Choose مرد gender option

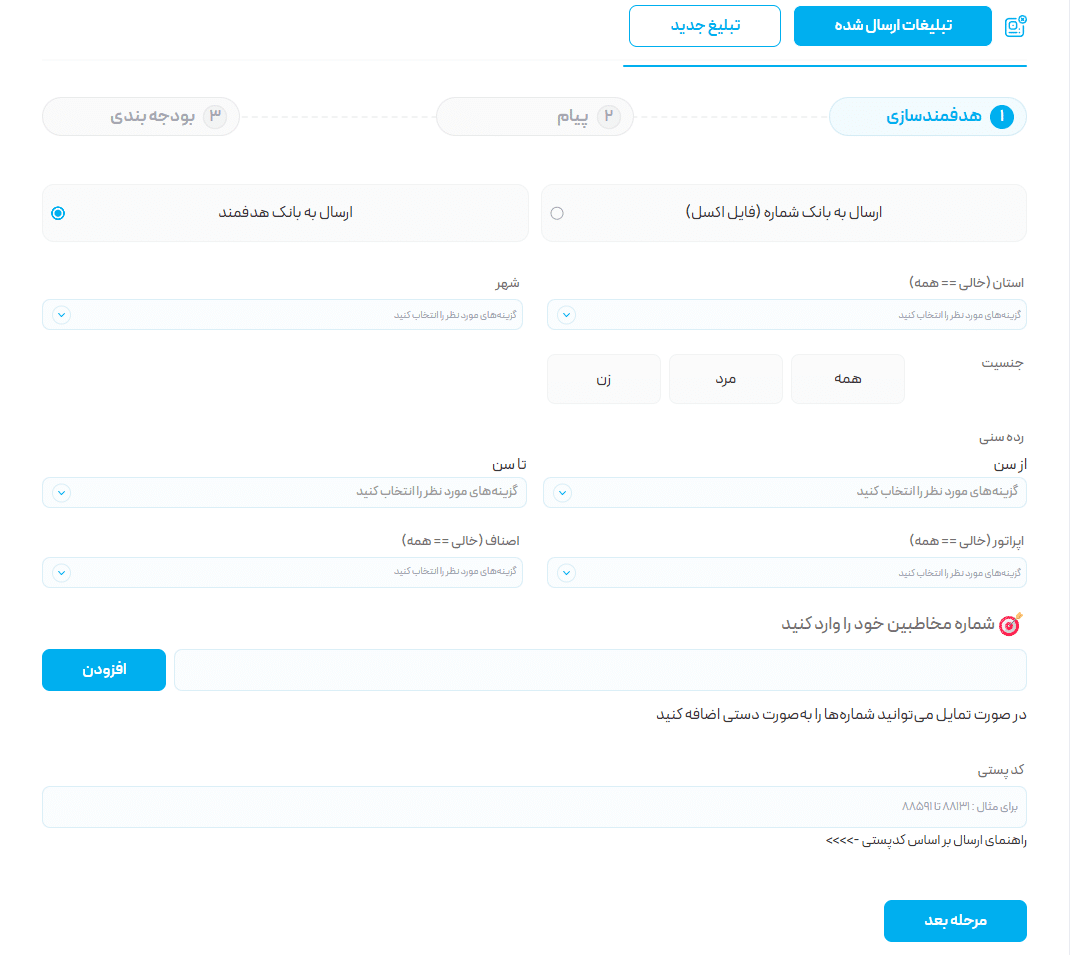[x=725, y=379]
